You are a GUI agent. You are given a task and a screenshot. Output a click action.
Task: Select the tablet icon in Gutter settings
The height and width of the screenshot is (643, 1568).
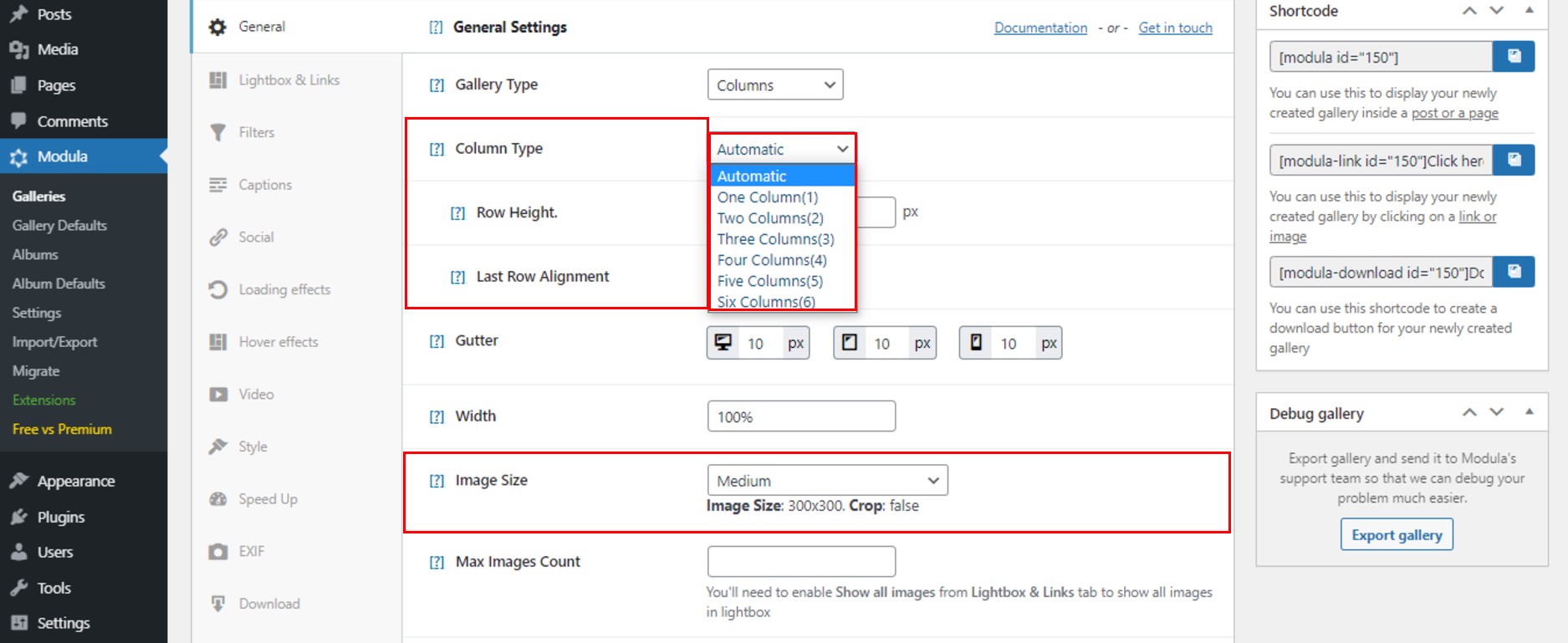click(x=848, y=341)
